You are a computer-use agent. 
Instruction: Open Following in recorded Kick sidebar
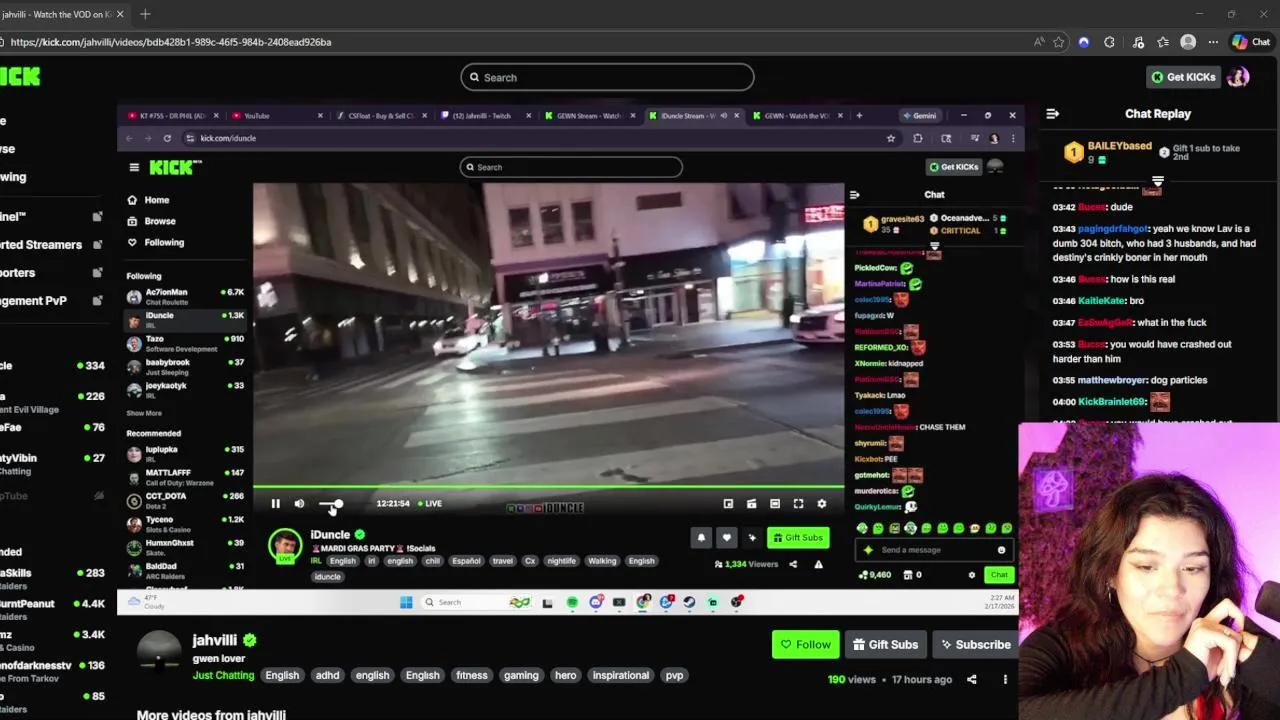coord(164,242)
